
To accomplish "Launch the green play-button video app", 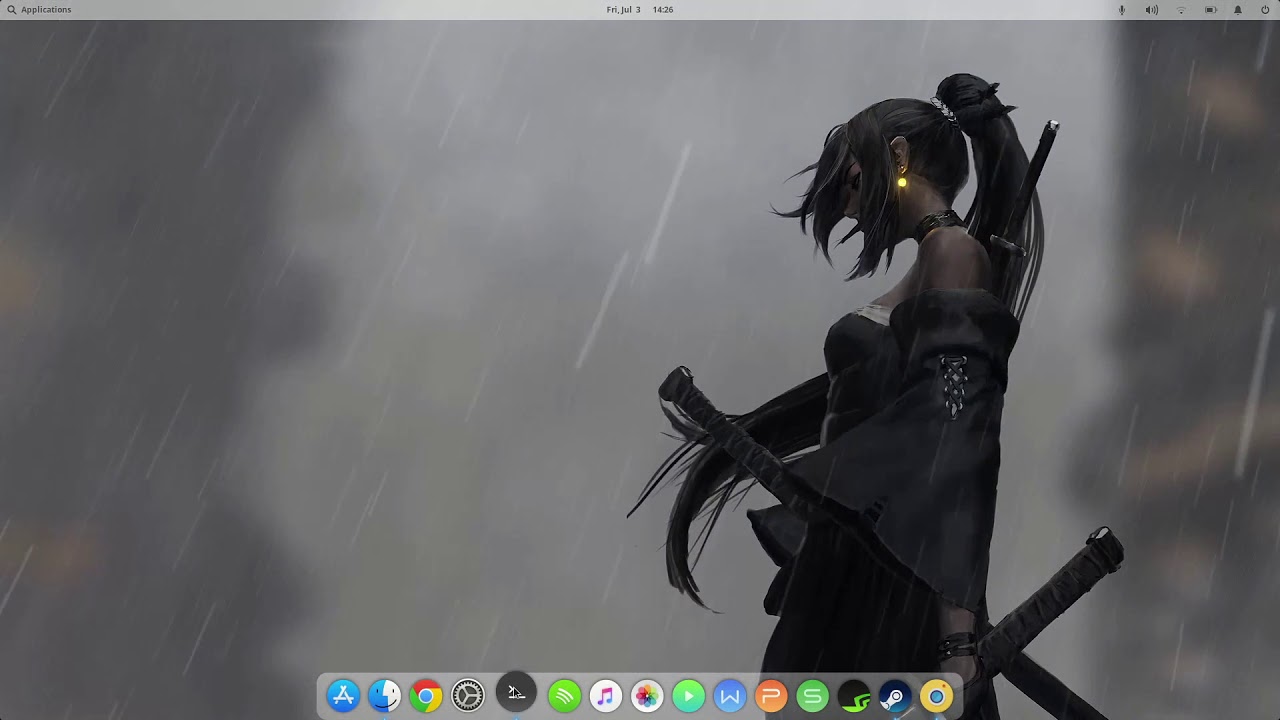I will 688,695.
